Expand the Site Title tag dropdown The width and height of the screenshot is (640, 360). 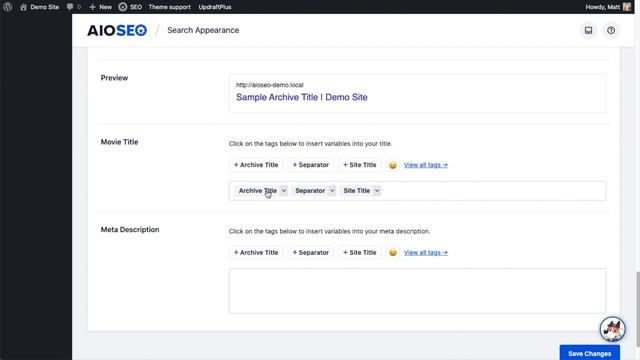pyautogui.click(x=377, y=191)
